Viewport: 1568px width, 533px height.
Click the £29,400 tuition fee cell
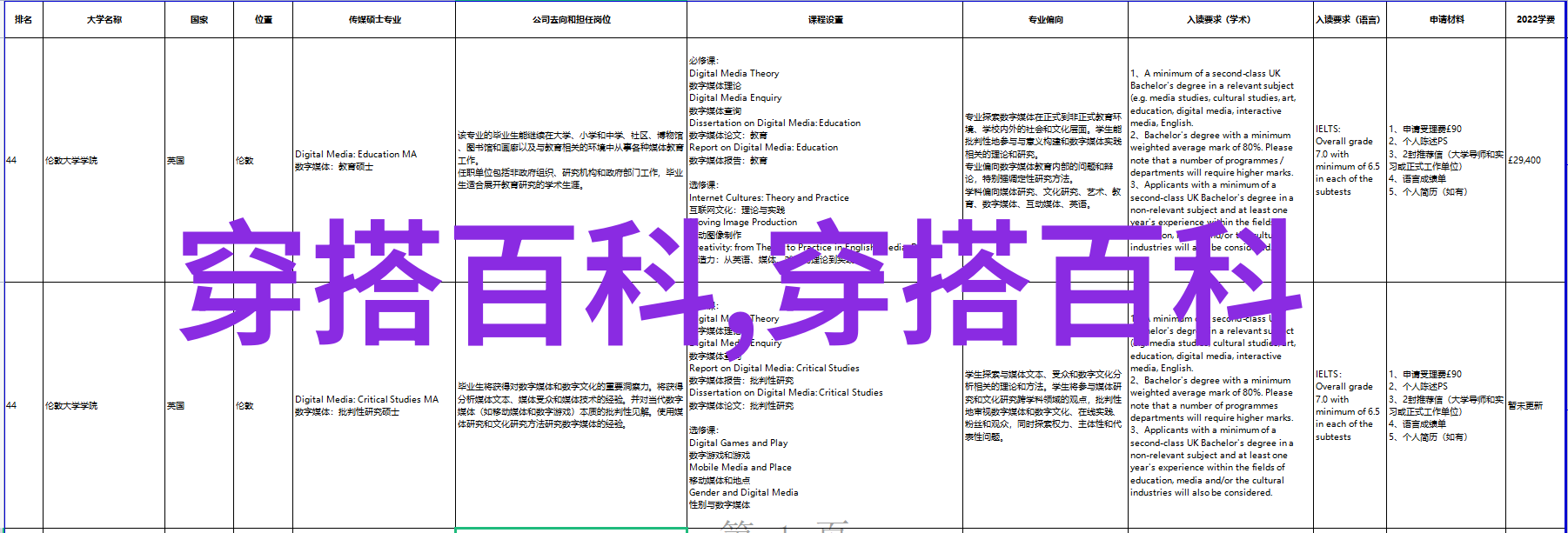click(x=1524, y=160)
